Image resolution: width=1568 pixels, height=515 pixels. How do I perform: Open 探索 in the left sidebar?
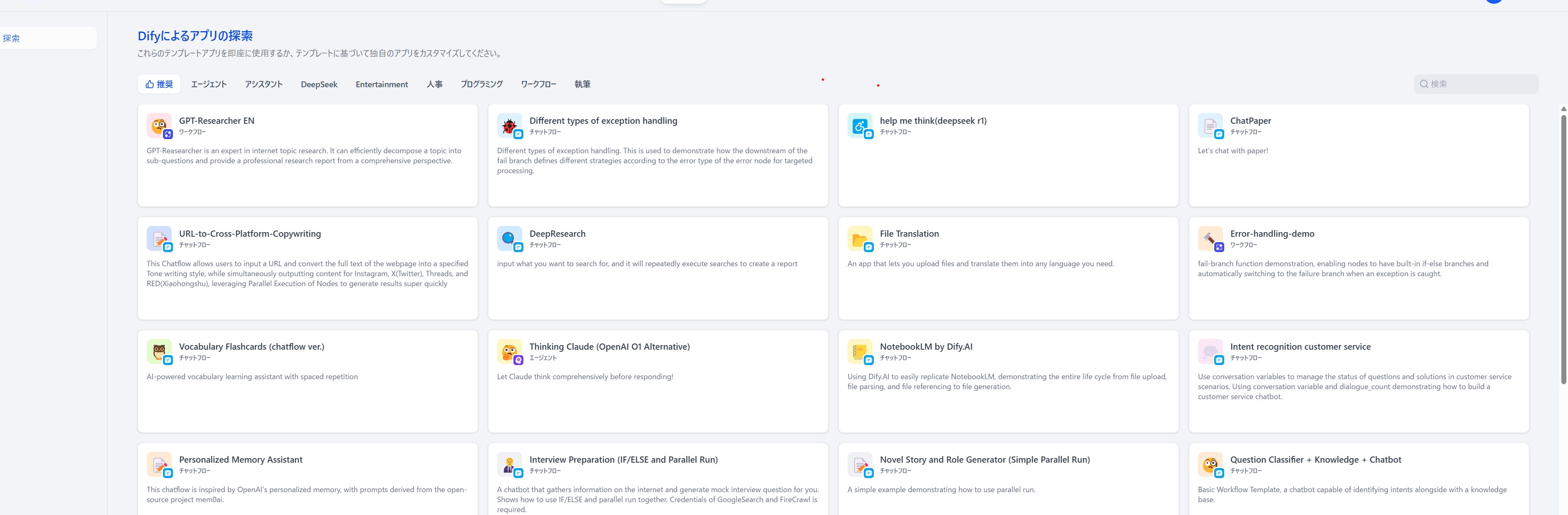12,38
